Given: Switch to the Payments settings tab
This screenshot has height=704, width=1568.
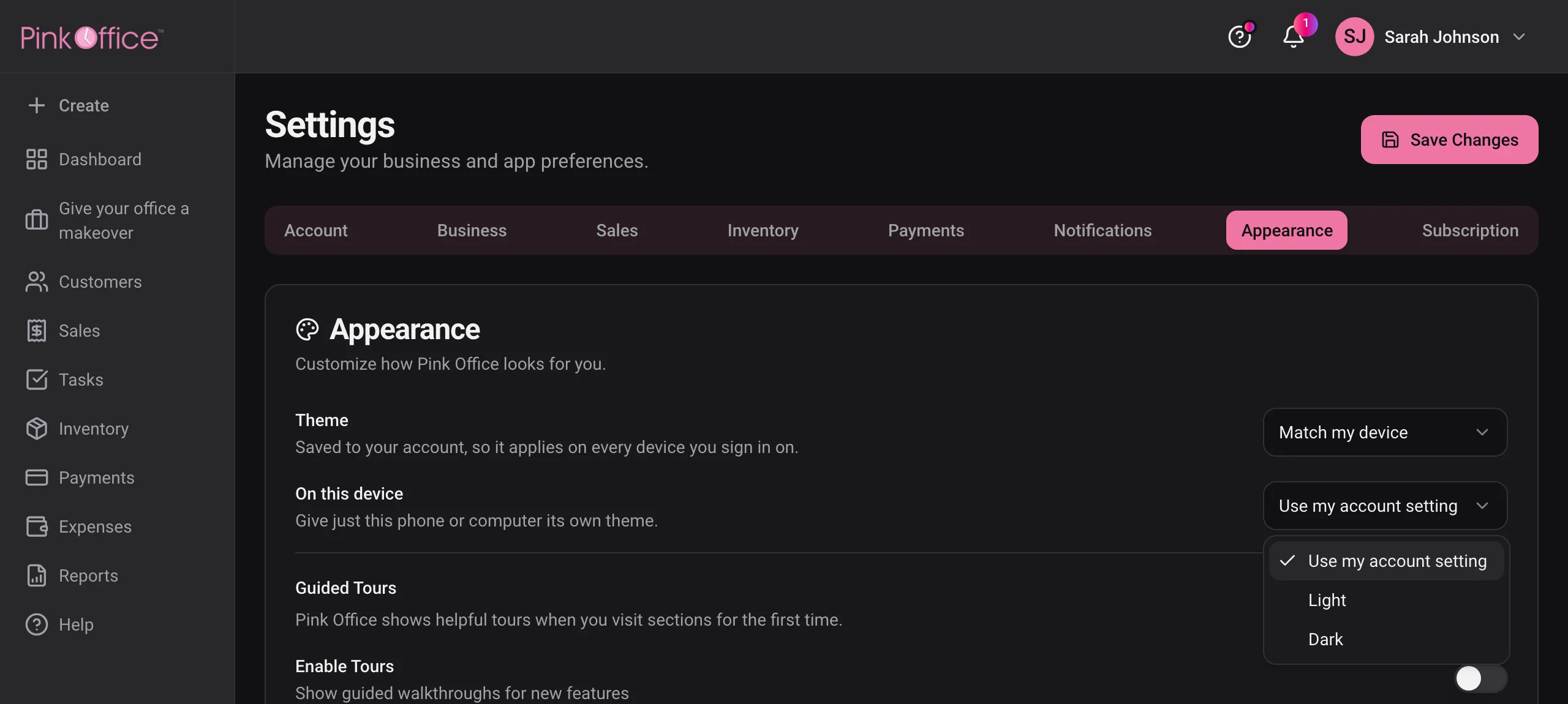Looking at the screenshot, I should pos(926,230).
